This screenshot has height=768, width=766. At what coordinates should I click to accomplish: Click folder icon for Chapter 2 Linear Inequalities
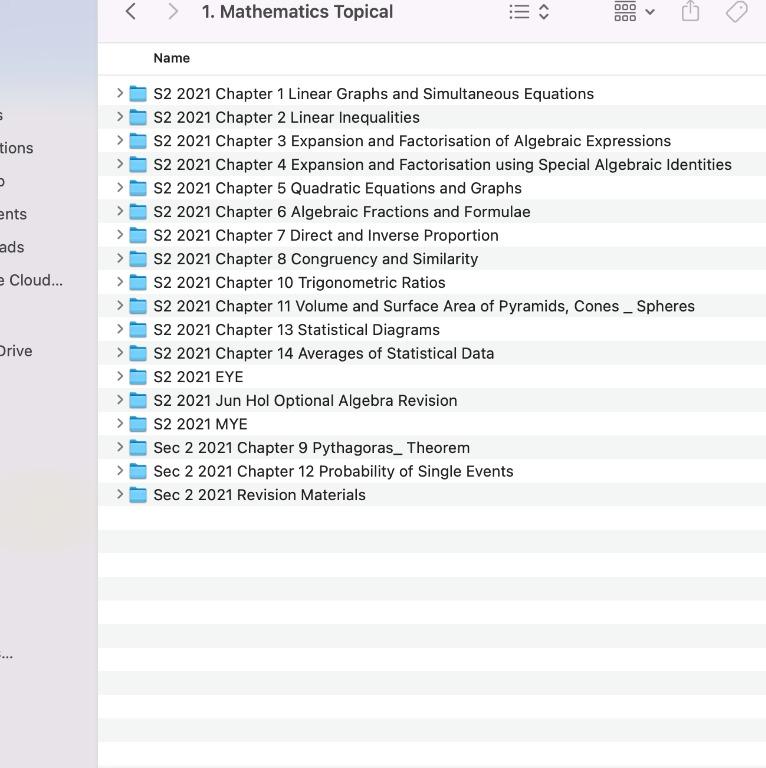[x=139, y=117]
